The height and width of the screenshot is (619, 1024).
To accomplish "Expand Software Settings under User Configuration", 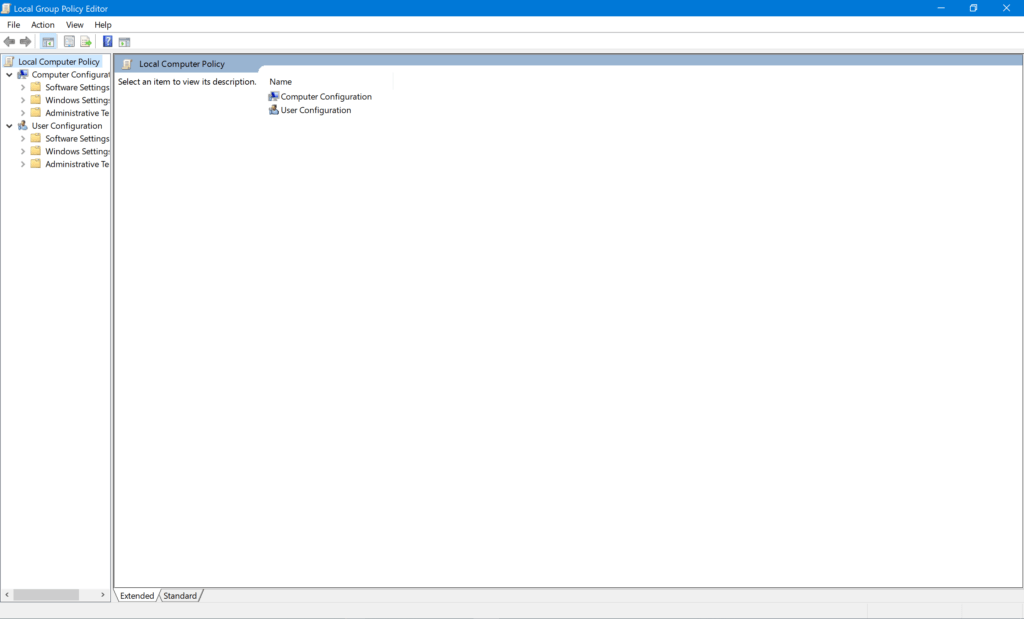I will (x=23, y=138).
